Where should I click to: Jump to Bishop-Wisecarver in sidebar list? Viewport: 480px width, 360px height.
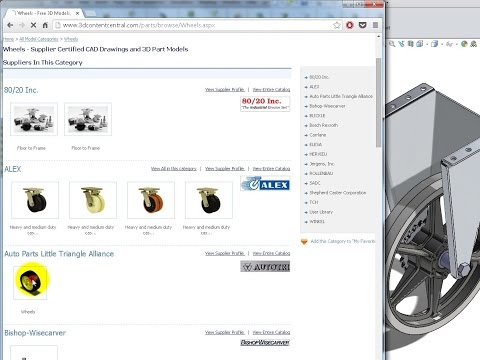327,106
